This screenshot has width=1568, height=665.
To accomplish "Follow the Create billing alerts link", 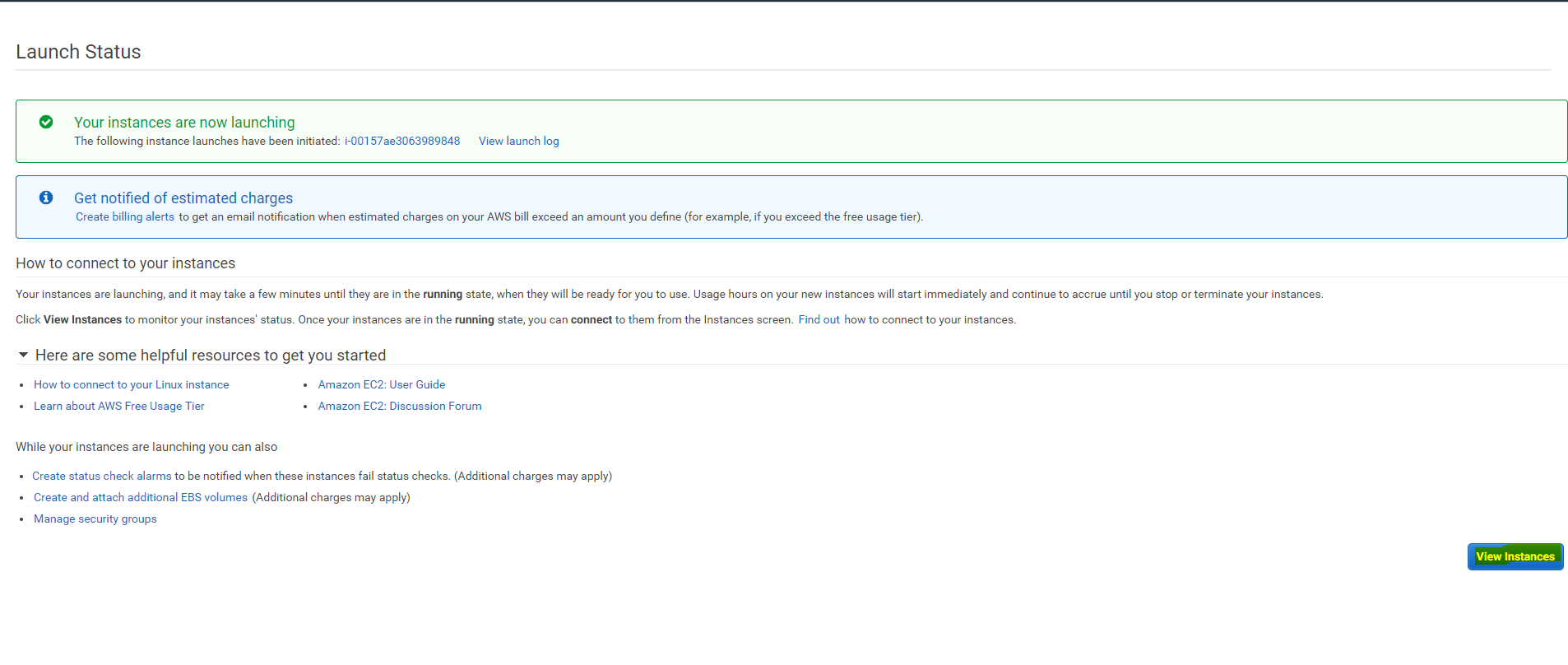I will (x=125, y=216).
